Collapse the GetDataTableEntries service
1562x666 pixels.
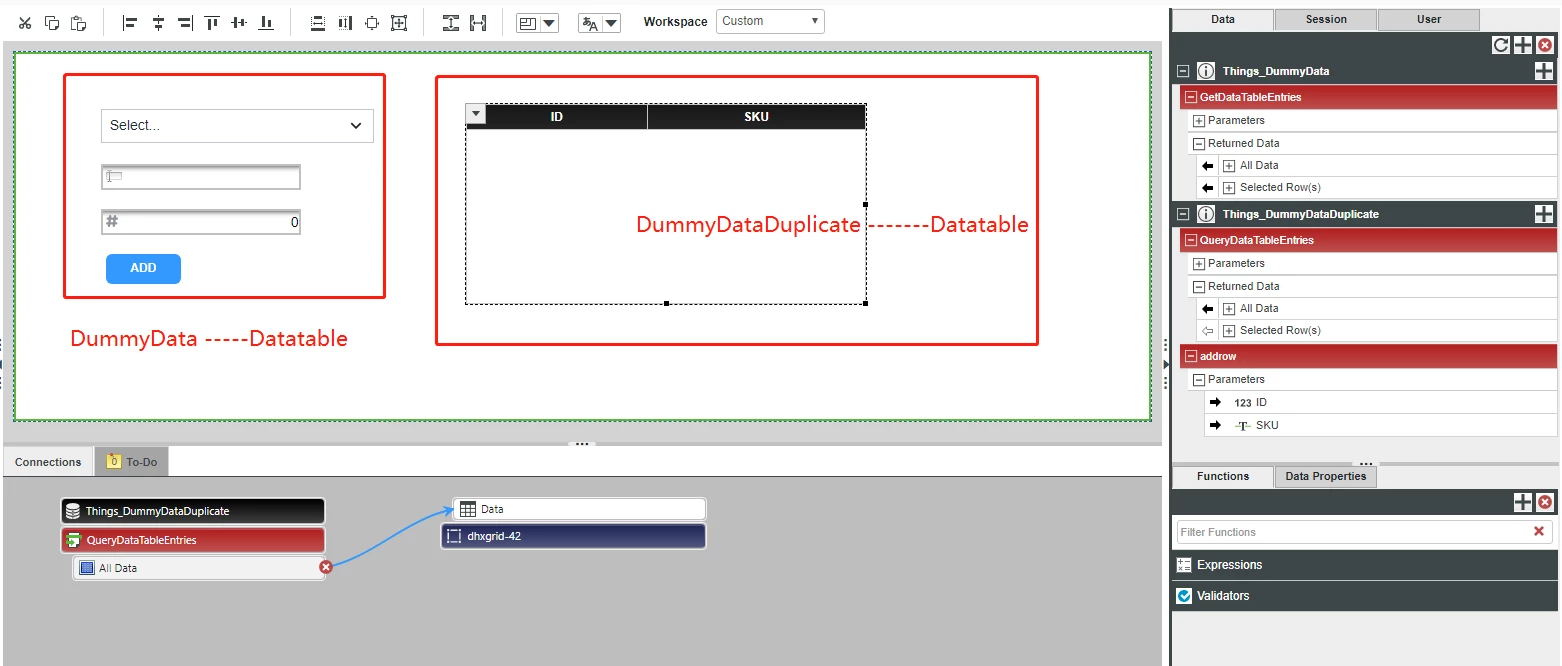[1190, 98]
